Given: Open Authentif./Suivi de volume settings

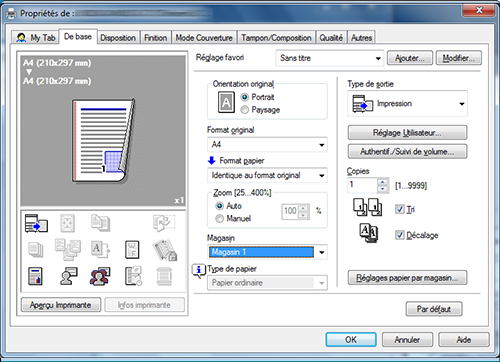Looking at the screenshot, I should coord(407,152).
